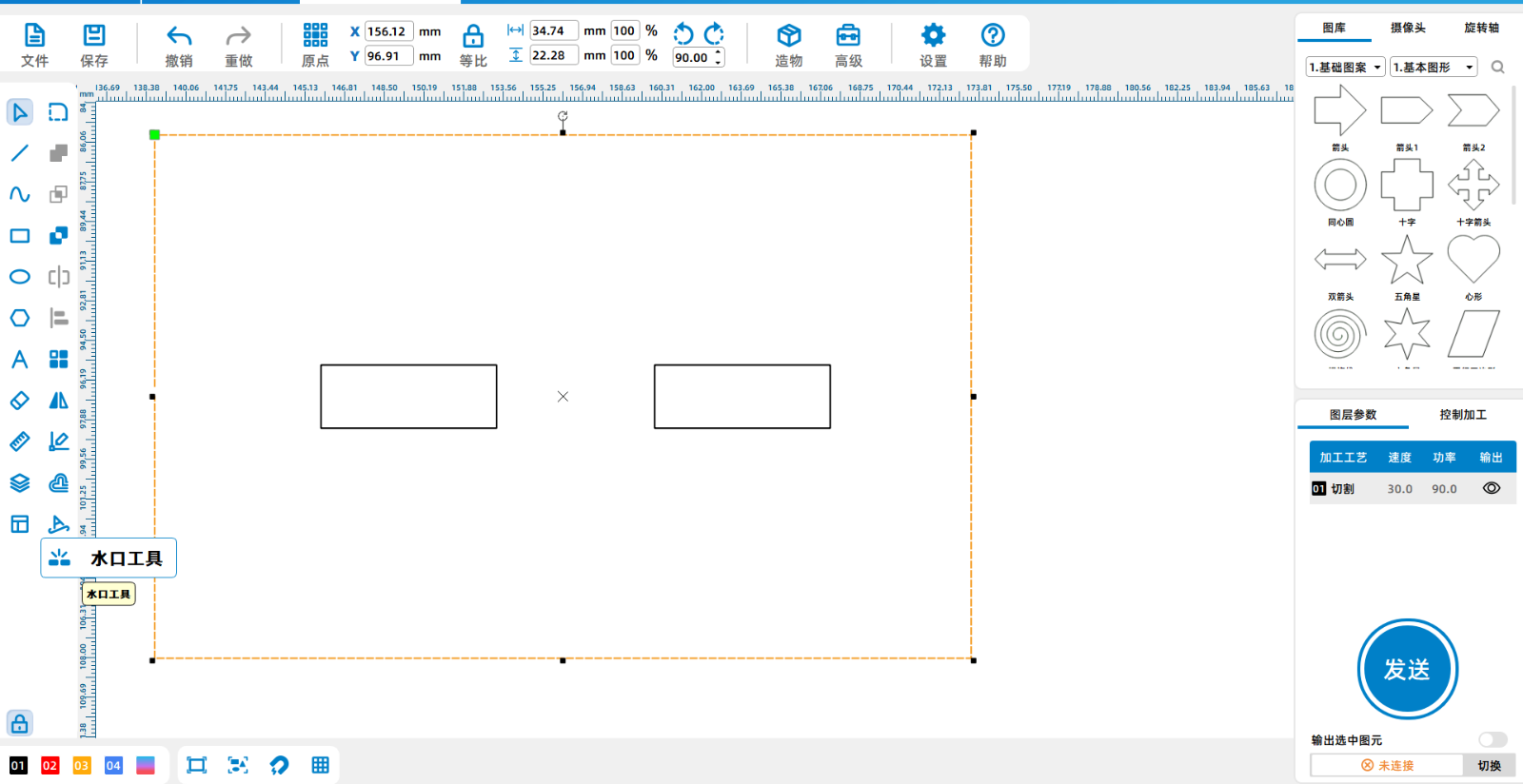The width and height of the screenshot is (1523, 784).
Task: Open the 控制加工 tab
Action: click(1462, 415)
